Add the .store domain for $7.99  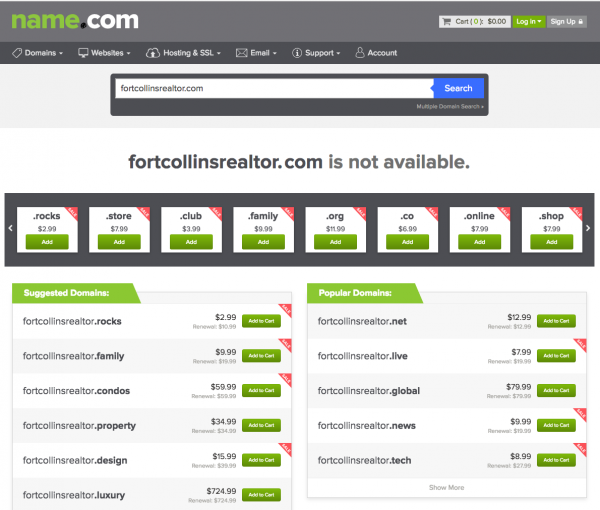tap(119, 242)
